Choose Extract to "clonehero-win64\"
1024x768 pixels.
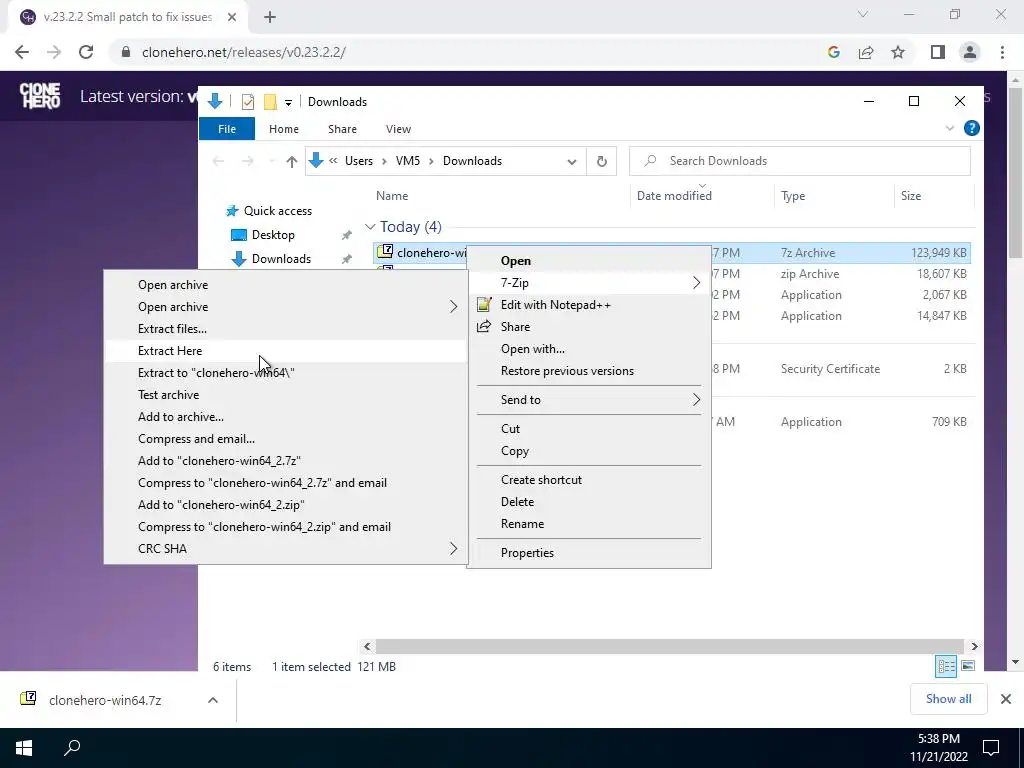pos(285,373)
